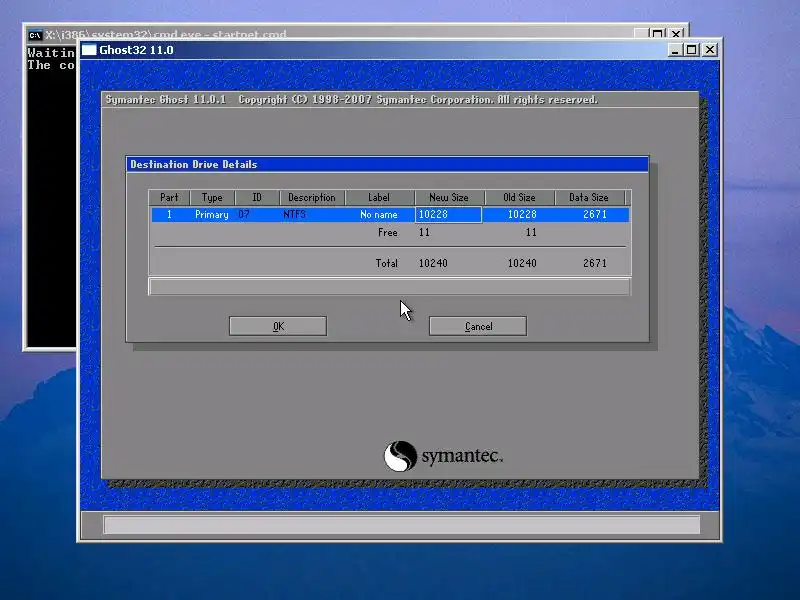Minimize the Ghost32 11.0 window
Screen dimensions: 800x600
674,49
